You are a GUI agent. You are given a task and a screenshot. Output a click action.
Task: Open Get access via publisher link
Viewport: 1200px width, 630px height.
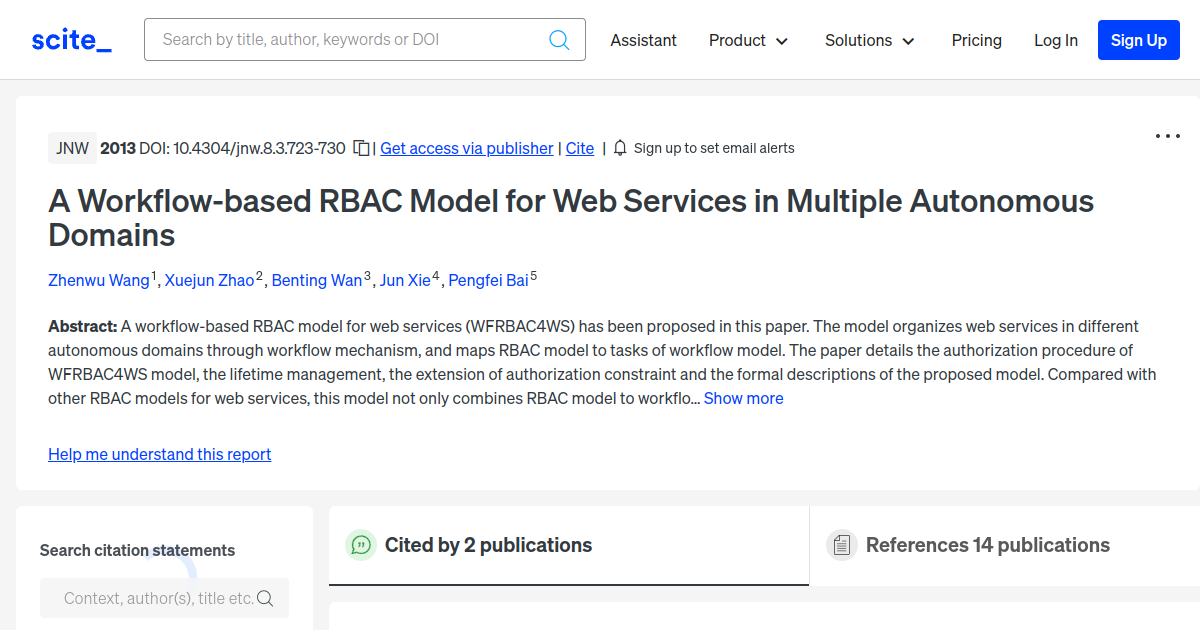[466, 148]
